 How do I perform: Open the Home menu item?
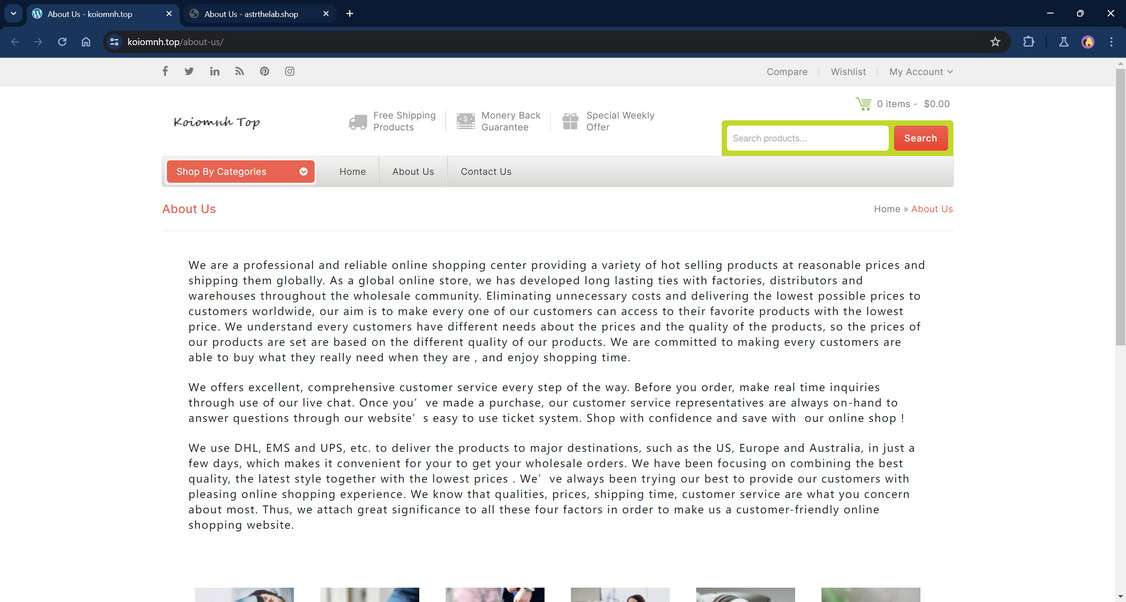coord(353,172)
